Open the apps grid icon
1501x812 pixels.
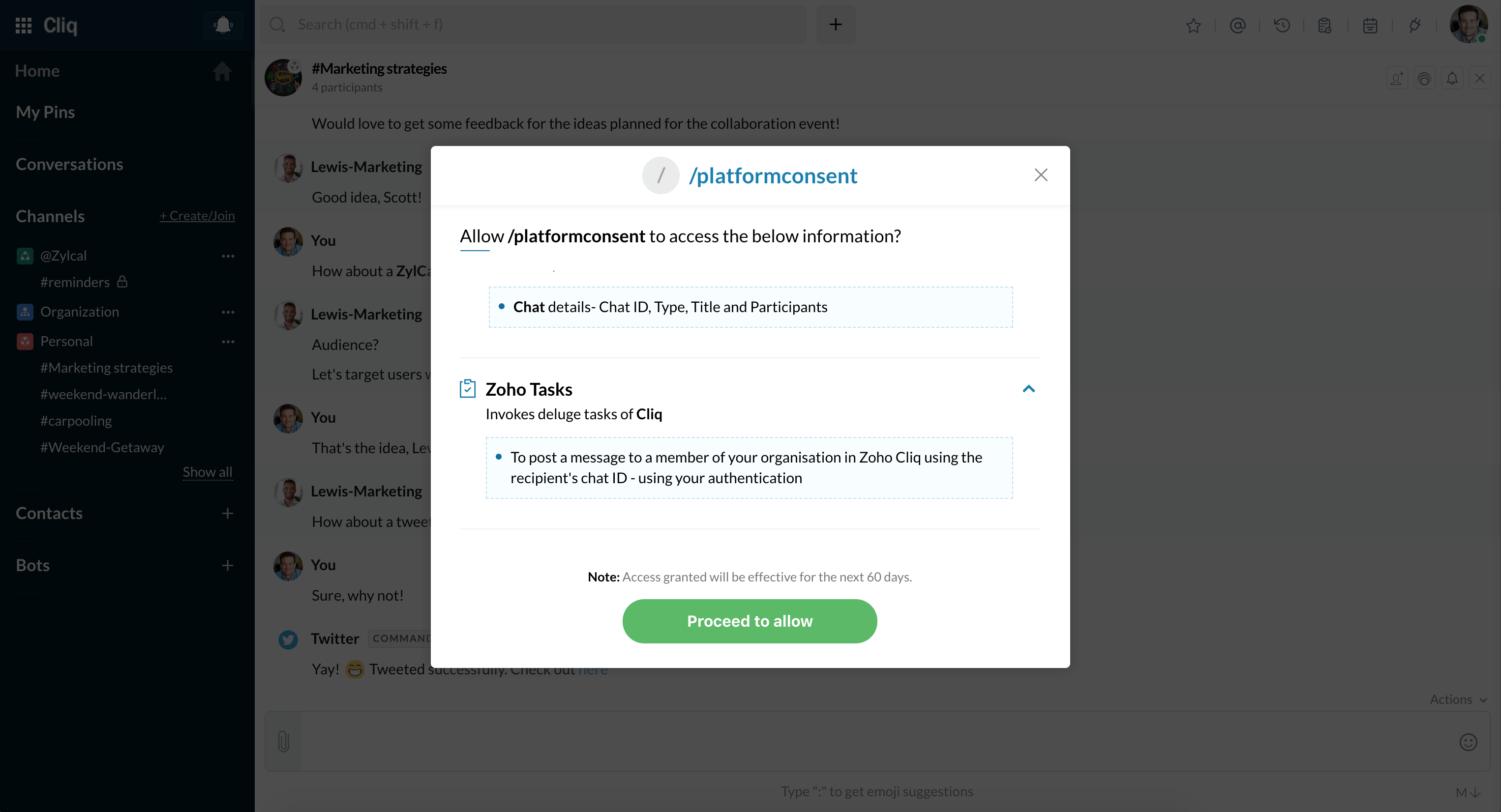tap(23, 25)
